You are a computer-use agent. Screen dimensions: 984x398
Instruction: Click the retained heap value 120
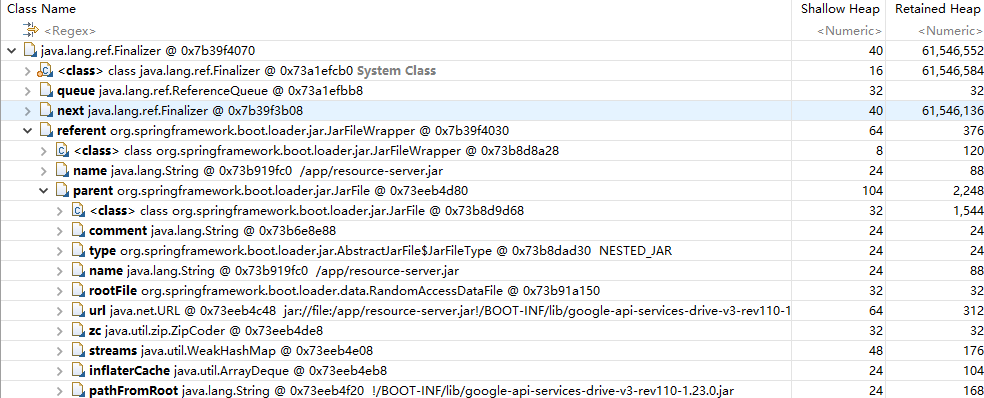point(973,151)
